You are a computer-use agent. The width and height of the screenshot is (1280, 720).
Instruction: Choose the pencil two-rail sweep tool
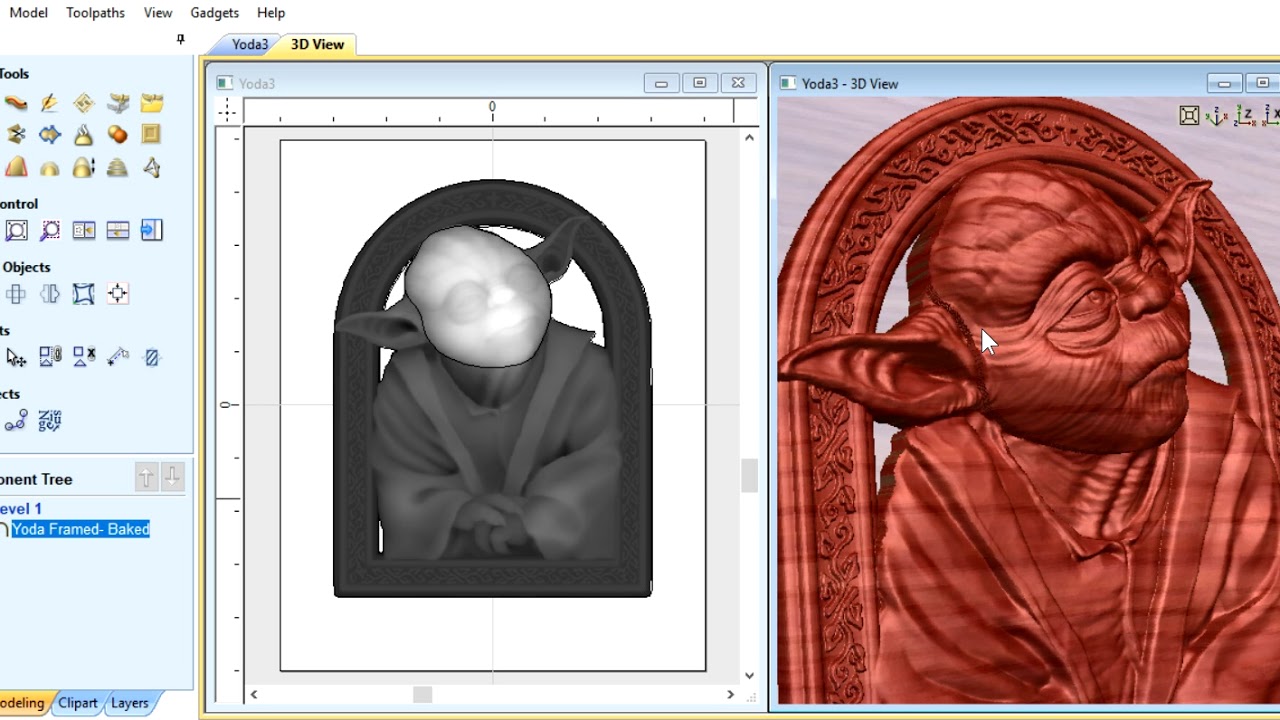click(50, 103)
